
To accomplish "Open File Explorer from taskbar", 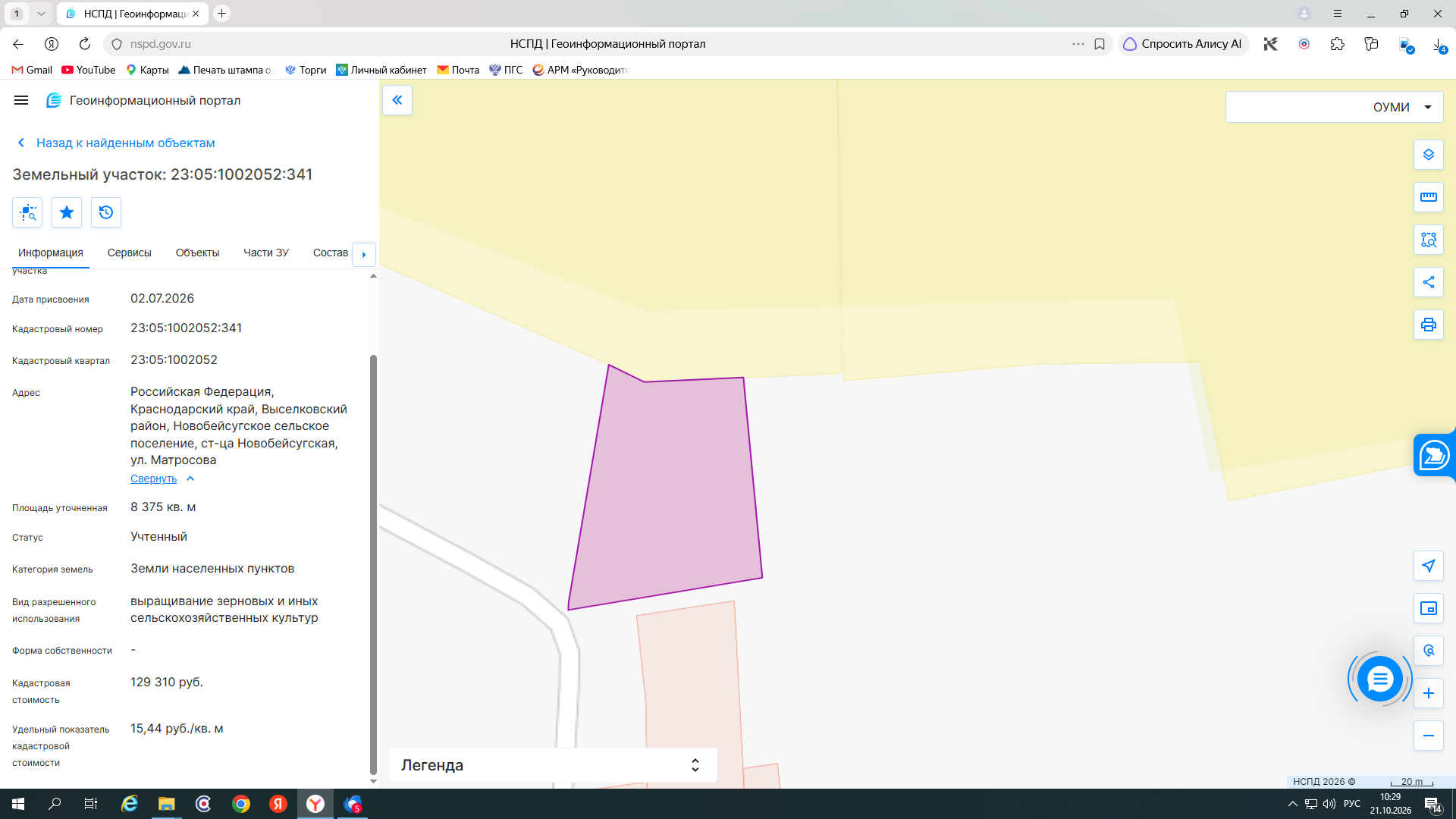I will [x=167, y=804].
